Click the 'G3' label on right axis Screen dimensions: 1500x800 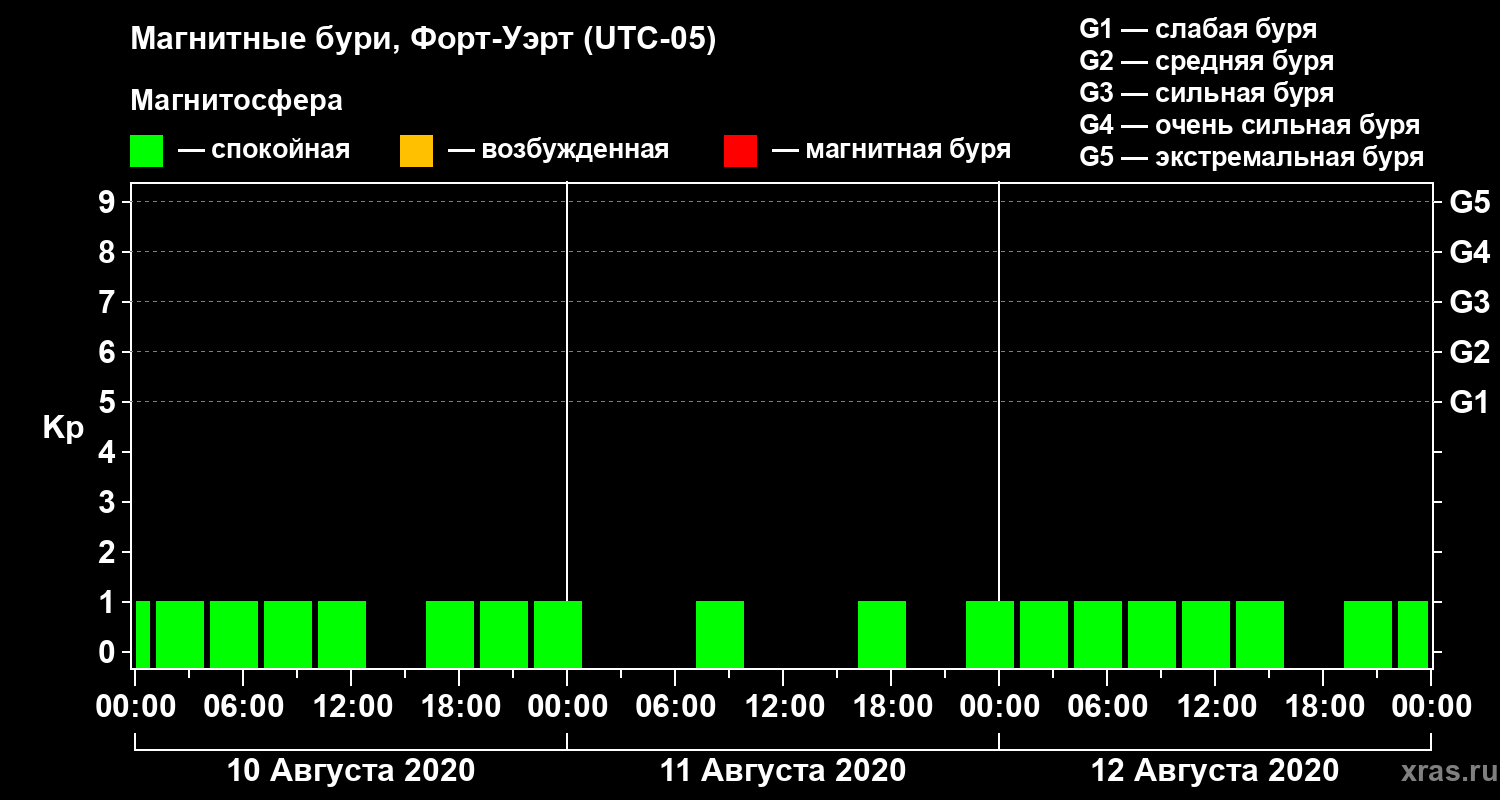click(x=1470, y=302)
